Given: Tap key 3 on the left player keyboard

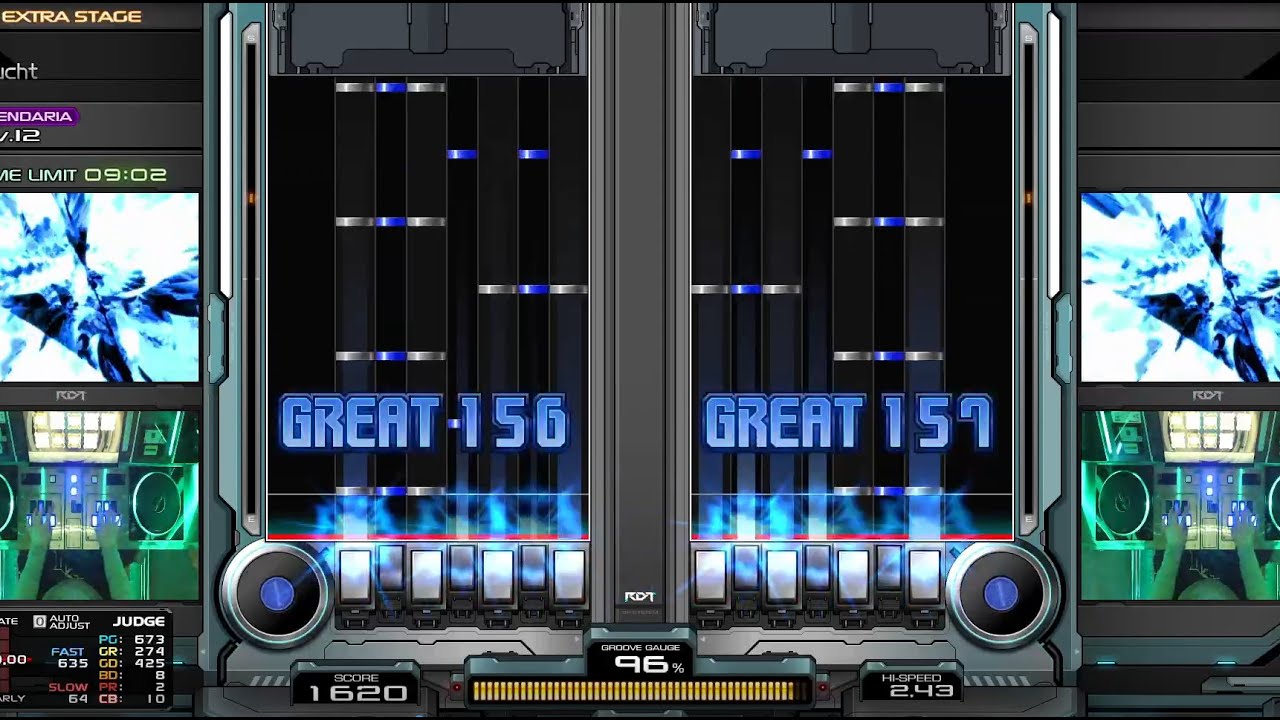Looking at the screenshot, I should (x=426, y=577).
